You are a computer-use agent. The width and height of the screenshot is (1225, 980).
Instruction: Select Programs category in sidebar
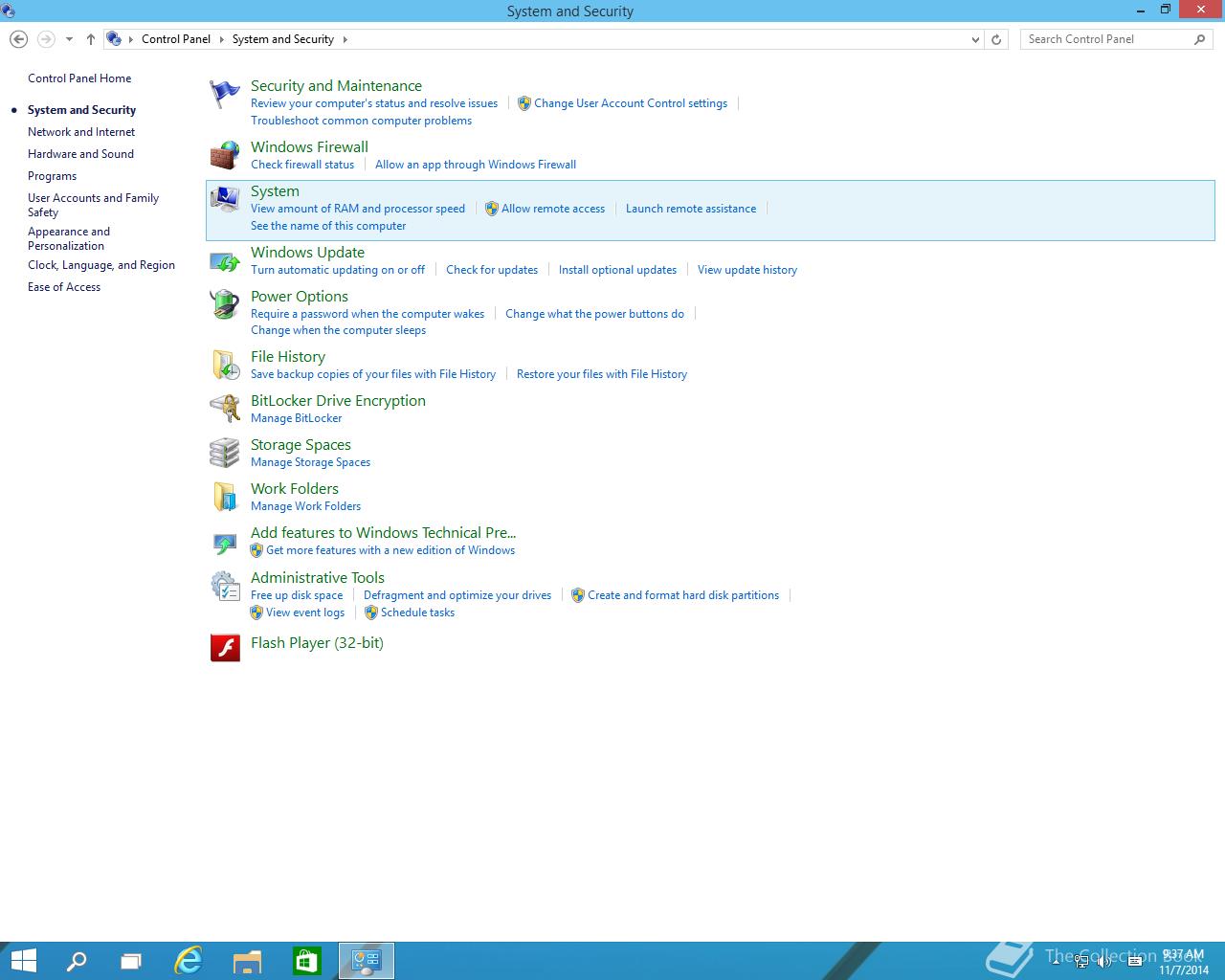[52, 176]
